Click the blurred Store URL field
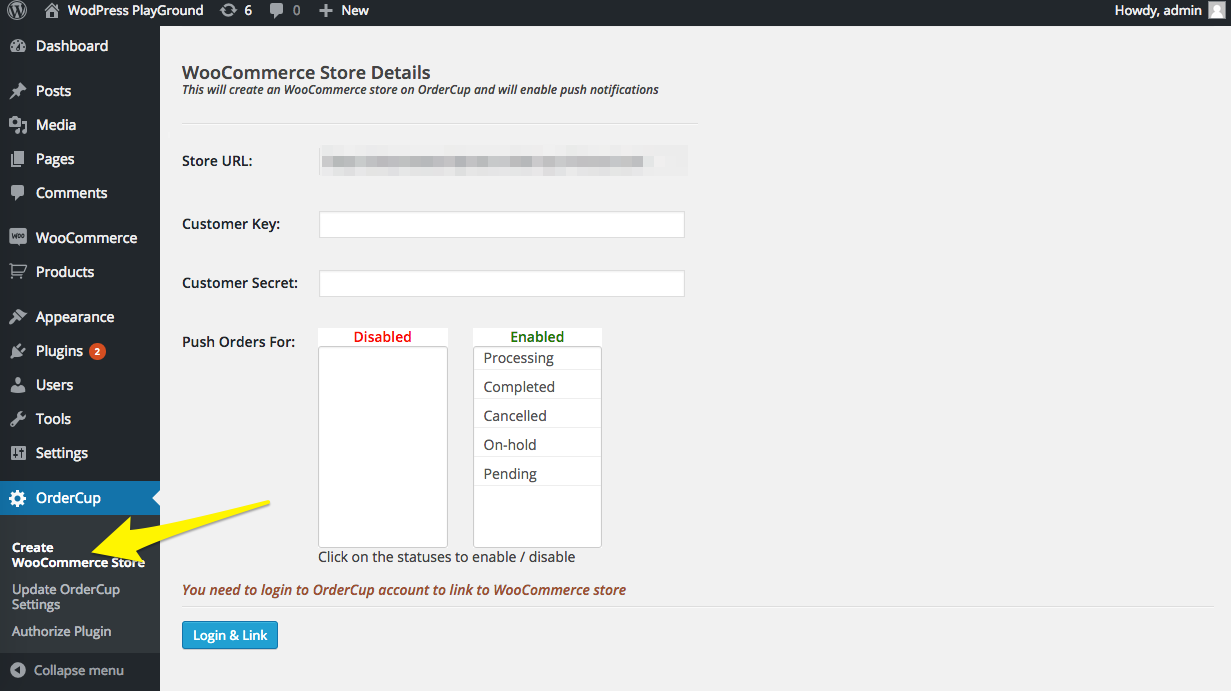Screen dimensions: 1231x691 (x=503, y=161)
